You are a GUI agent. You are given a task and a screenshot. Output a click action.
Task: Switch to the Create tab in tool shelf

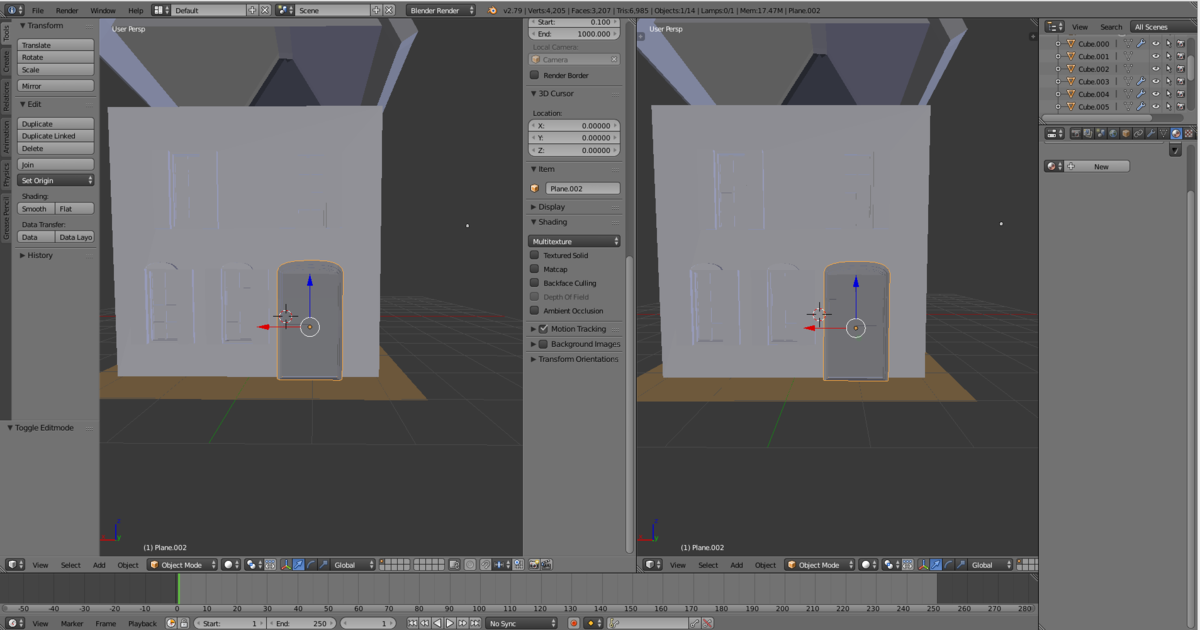[5, 61]
